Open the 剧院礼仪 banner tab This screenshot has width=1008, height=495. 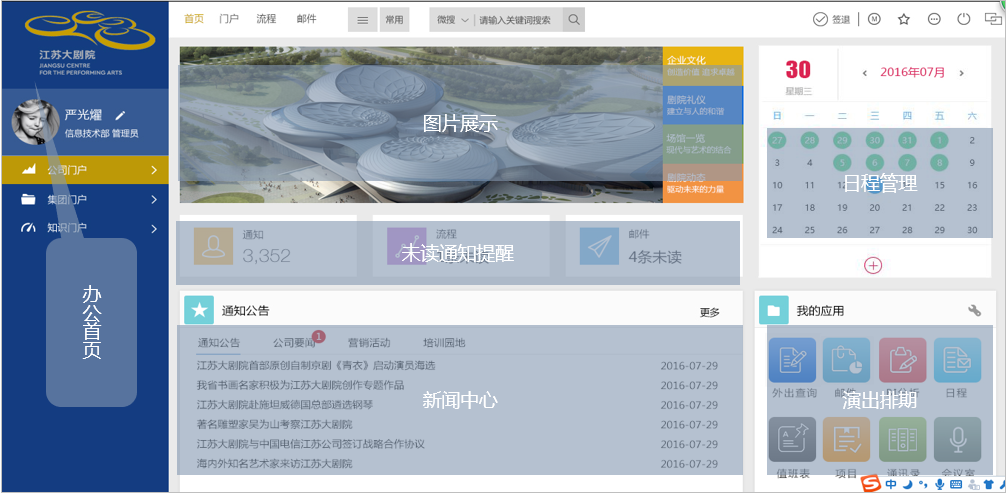pyautogui.click(x=703, y=105)
